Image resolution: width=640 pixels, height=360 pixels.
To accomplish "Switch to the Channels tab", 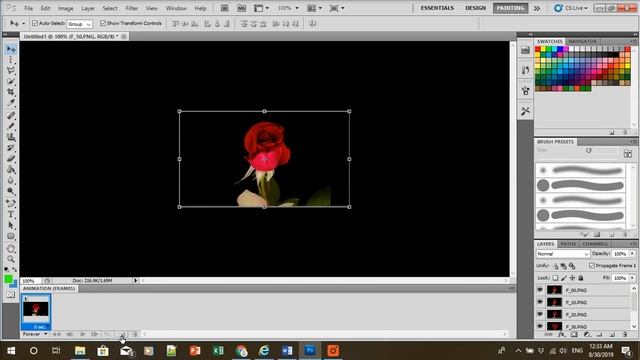I will (595, 244).
